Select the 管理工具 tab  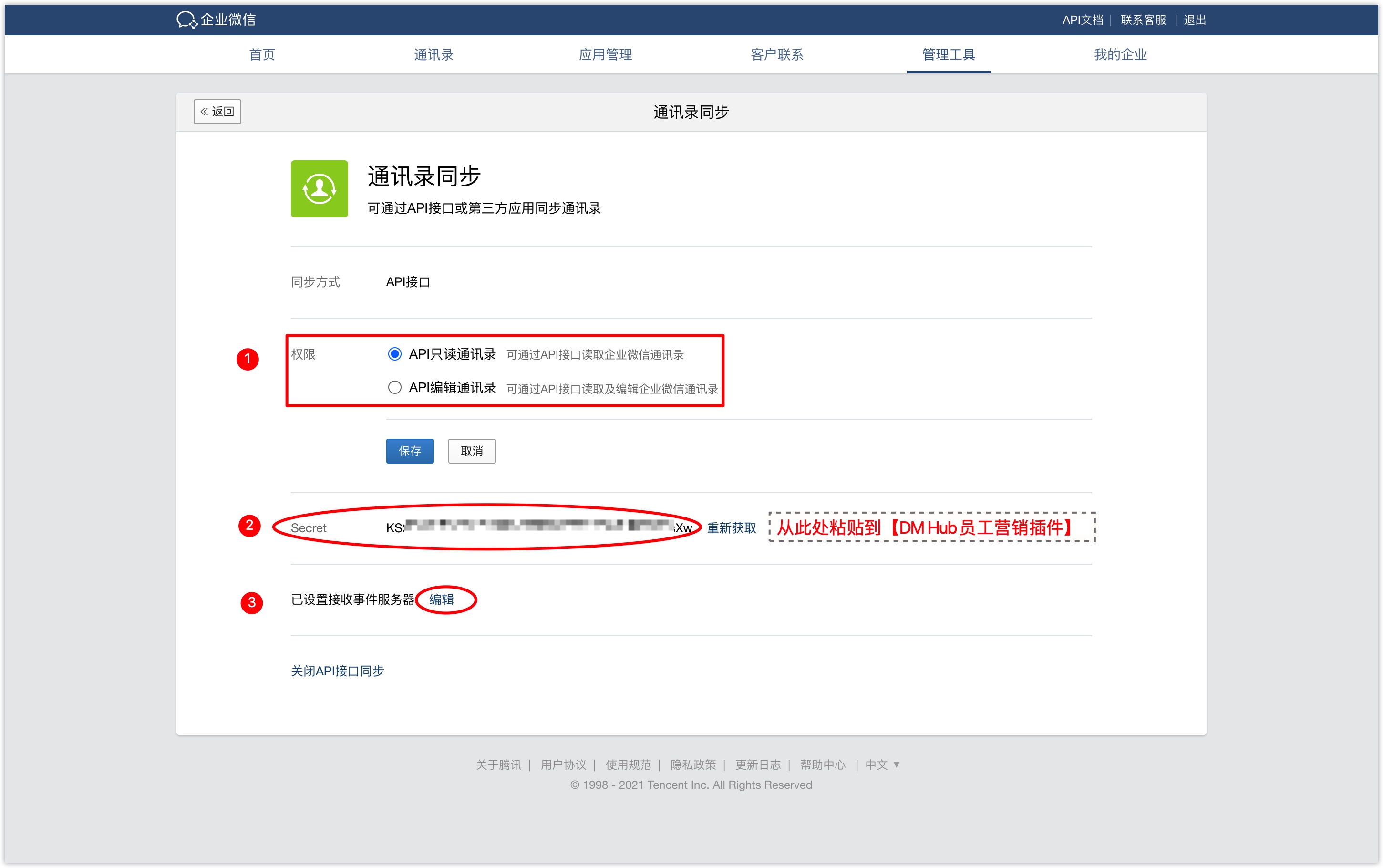[x=949, y=54]
